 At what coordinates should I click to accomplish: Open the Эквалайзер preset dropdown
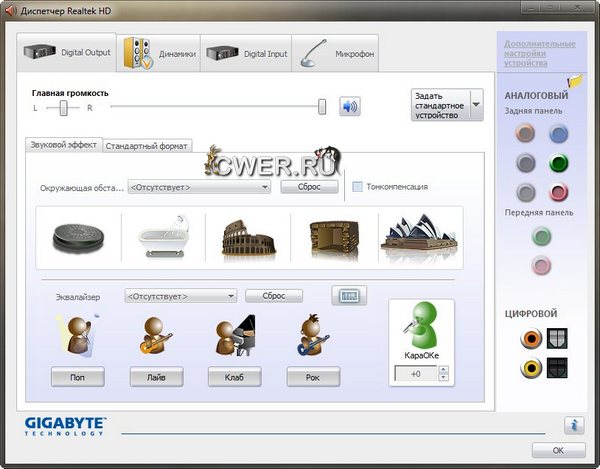[181, 296]
